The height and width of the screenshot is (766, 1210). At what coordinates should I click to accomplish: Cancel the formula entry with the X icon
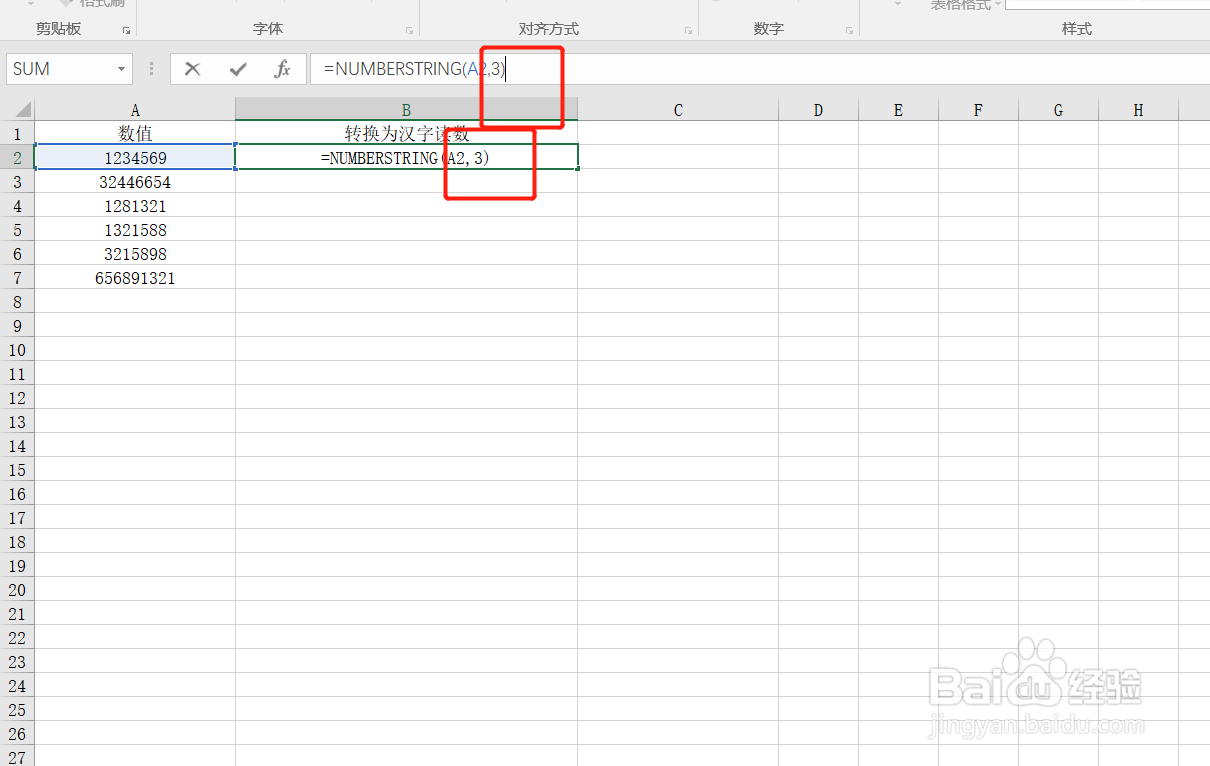click(193, 69)
